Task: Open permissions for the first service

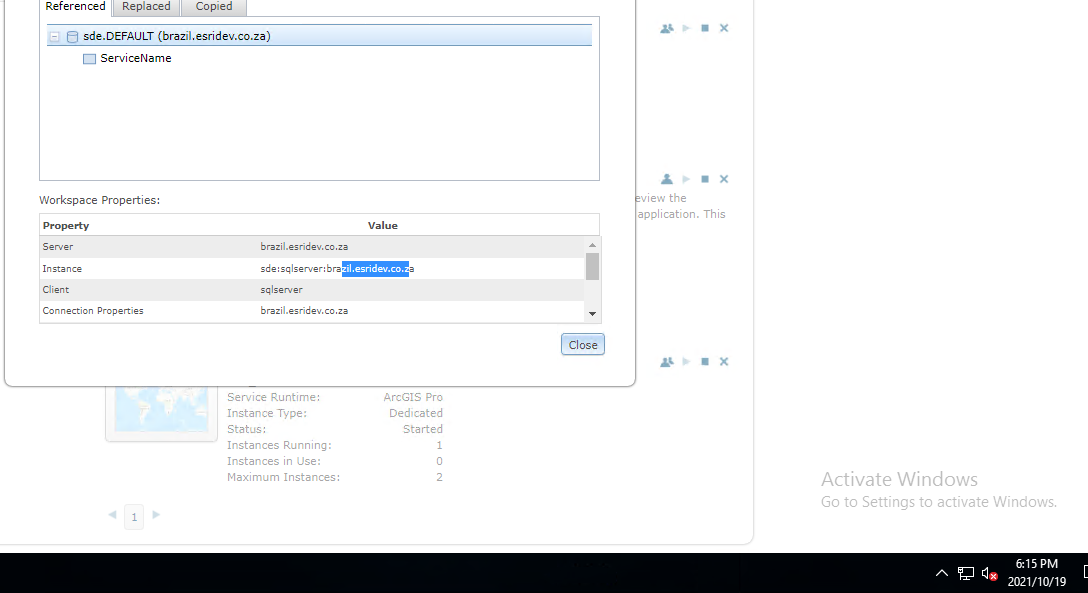Action: click(667, 28)
